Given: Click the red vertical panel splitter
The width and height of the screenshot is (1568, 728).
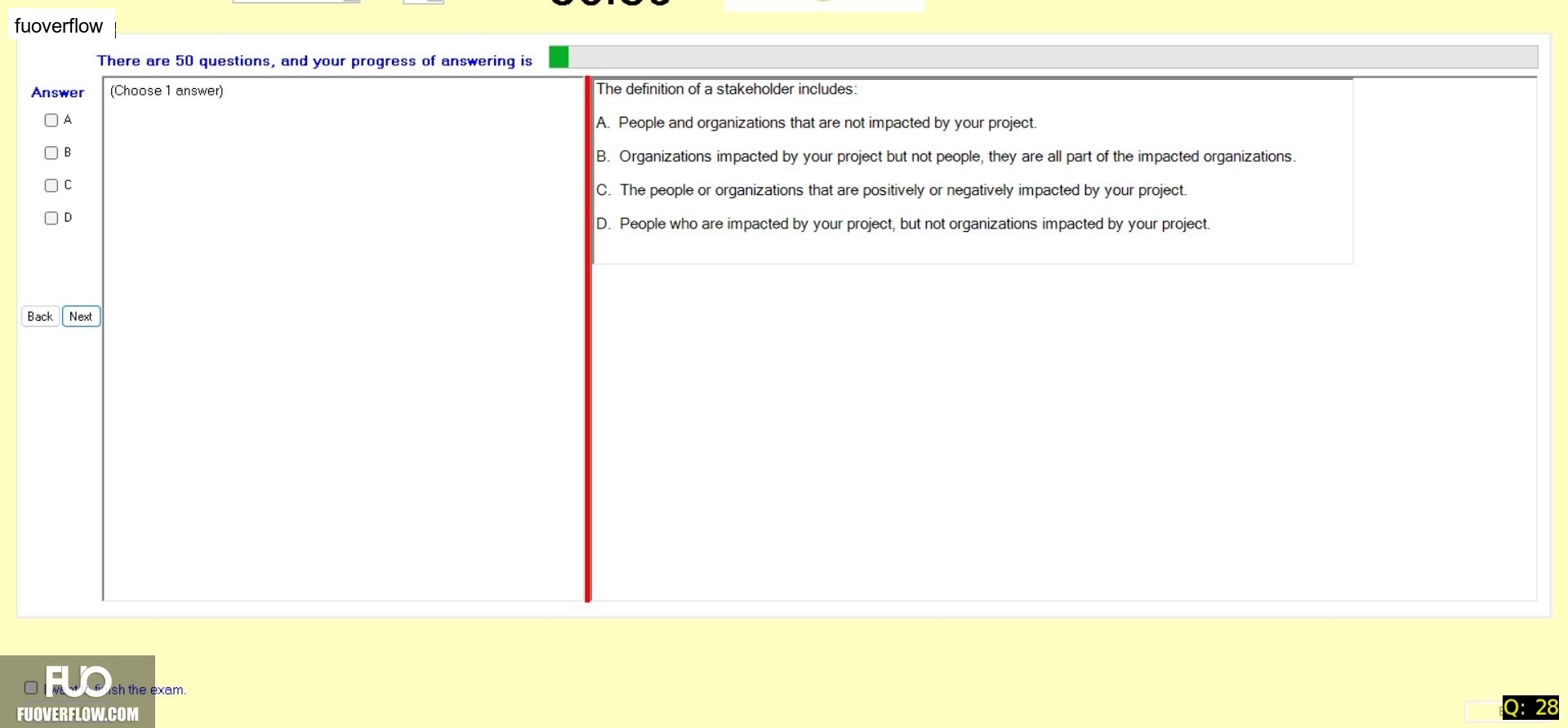Looking at the screenshot, I should (587, 340).
